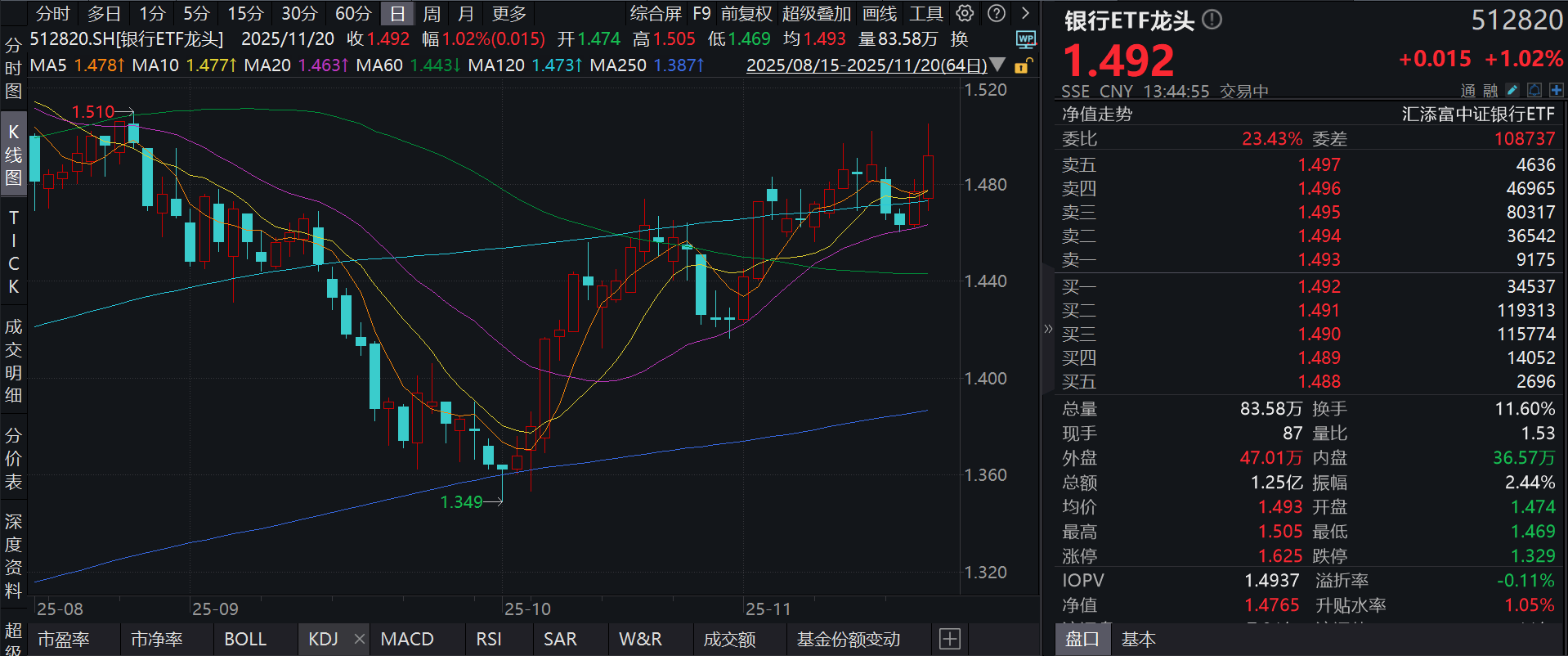Open chart settings gear icon

965,13
